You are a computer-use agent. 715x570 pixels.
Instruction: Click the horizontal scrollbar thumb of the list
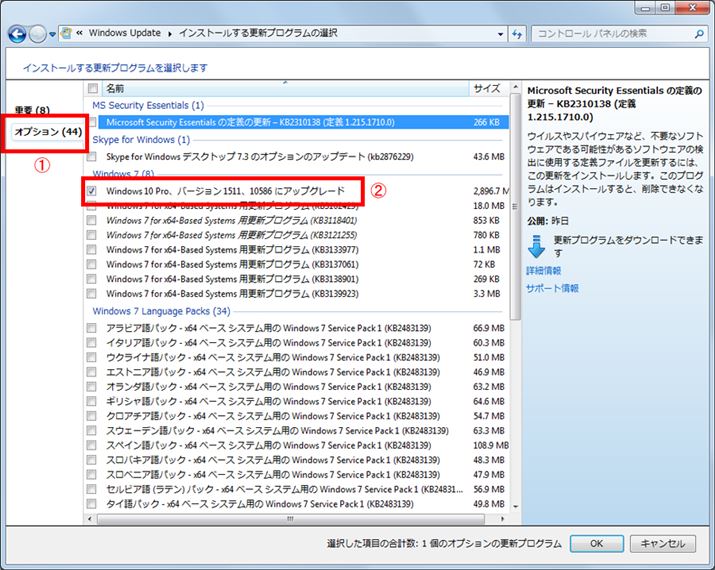pos(291,519)
